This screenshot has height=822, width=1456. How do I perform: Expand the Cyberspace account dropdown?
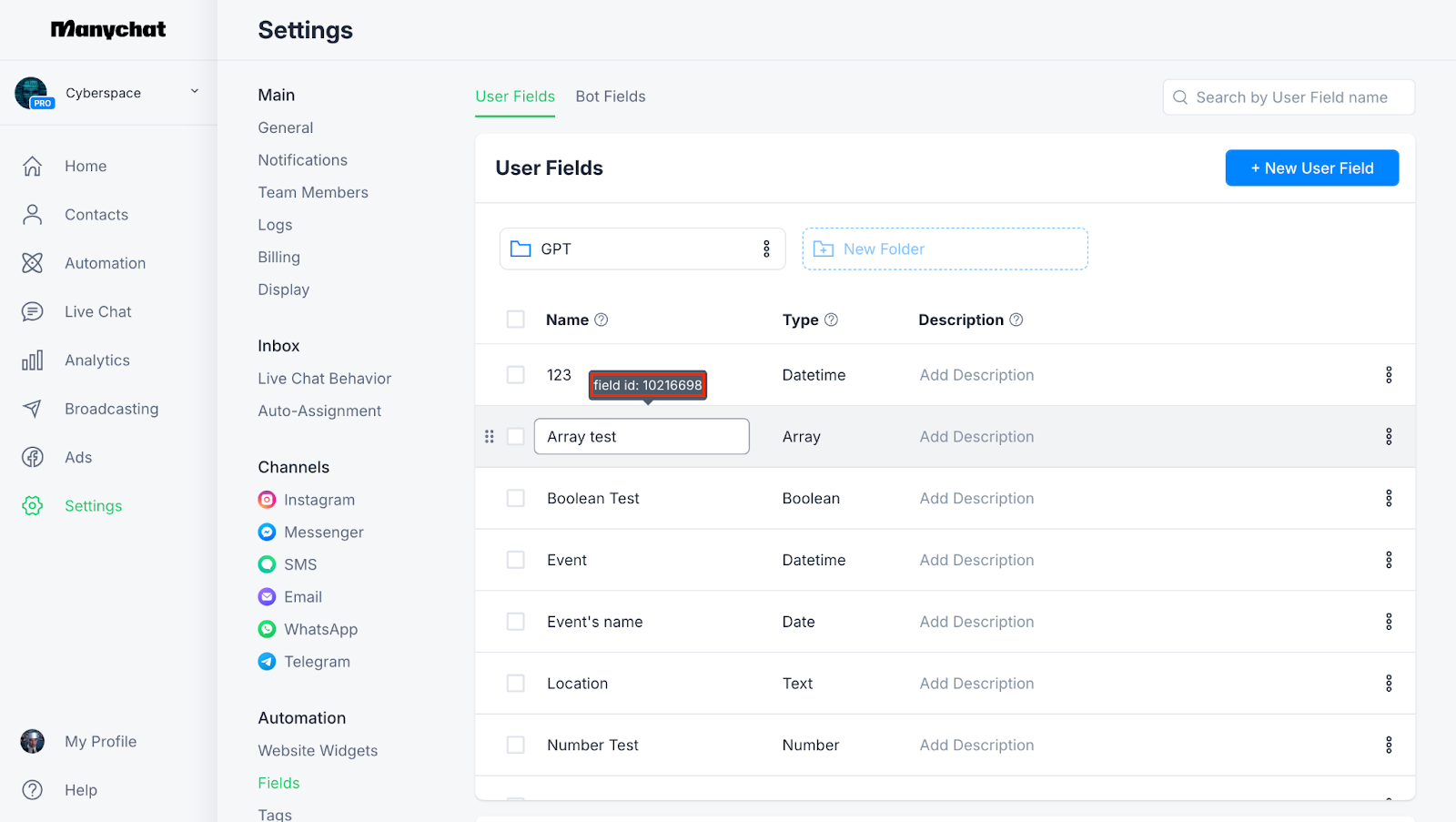click(x=194, y=92)
